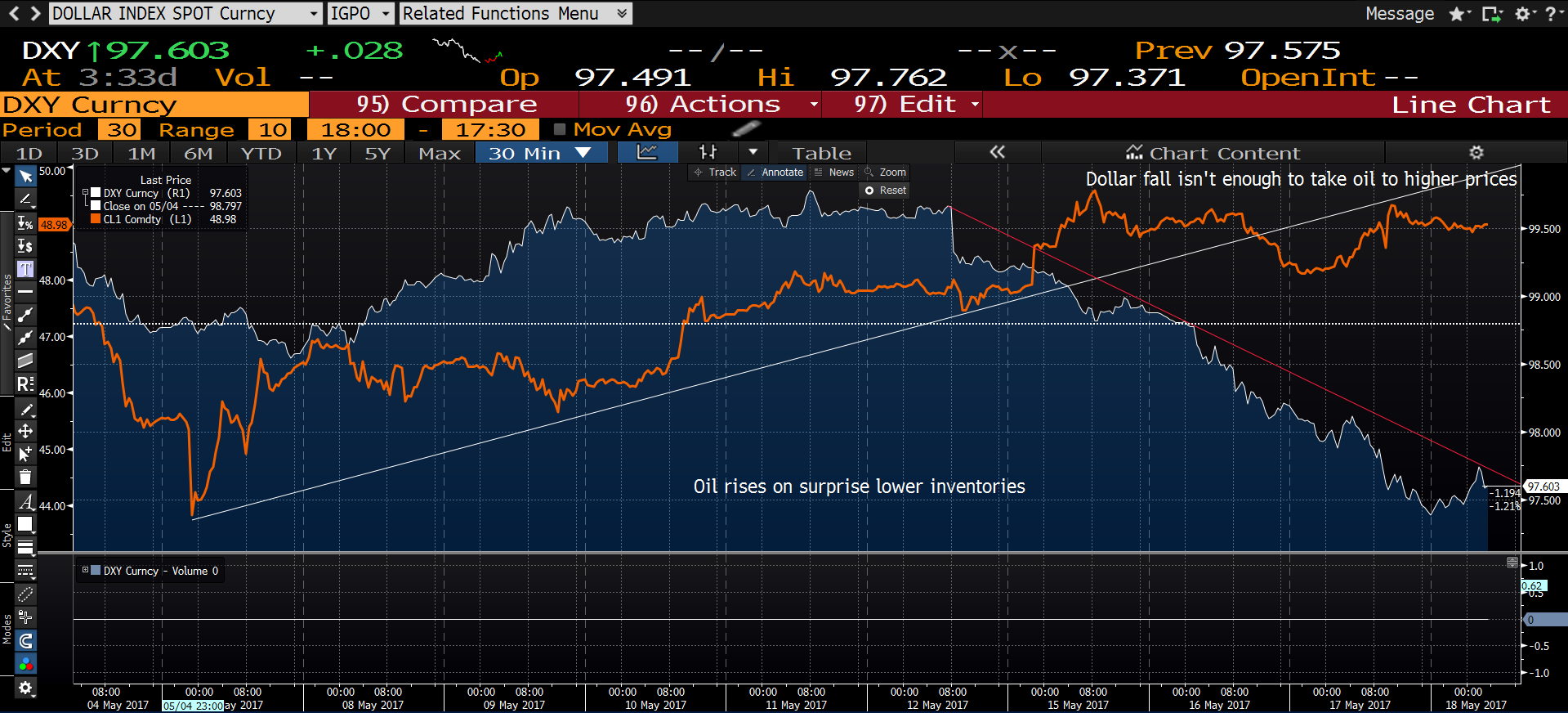
Task: Collapse the Last Price legend tree
Action: (85, 193)
